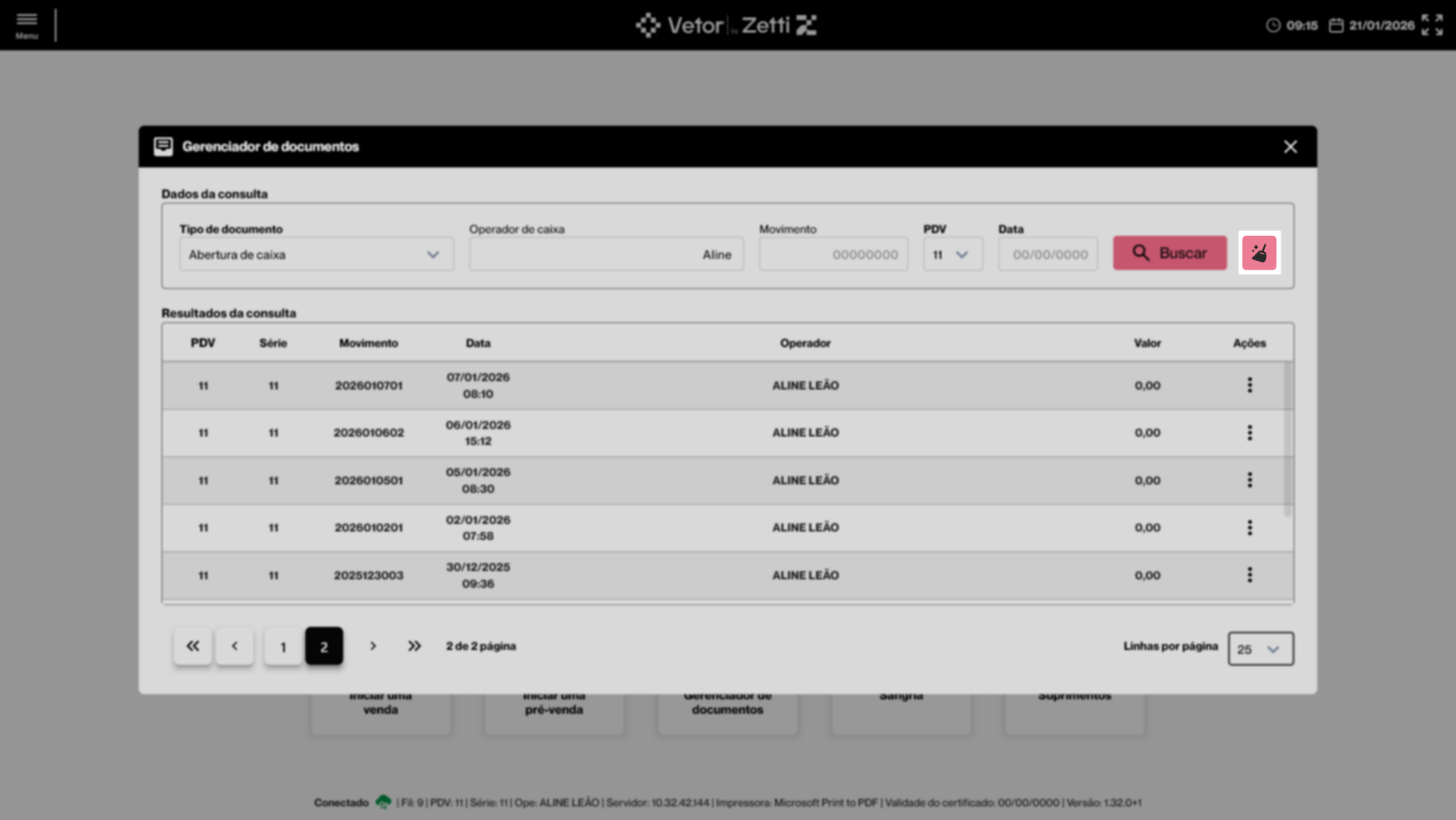The width and height of the screenshot is (1456, 820).
Task: Select page 2 in pagination
Action: [x=324, y=646]
